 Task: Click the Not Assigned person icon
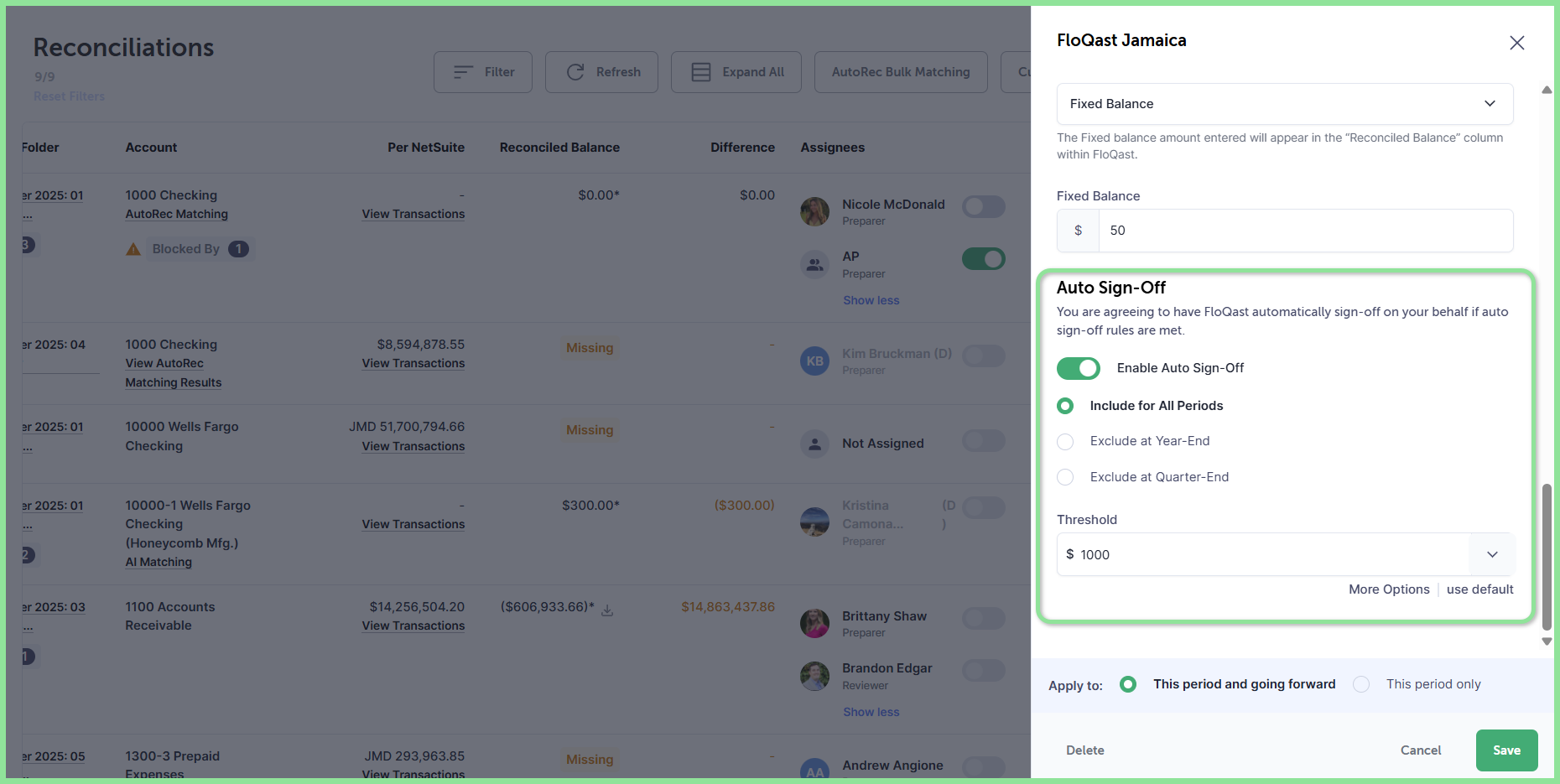pos(814,443)
